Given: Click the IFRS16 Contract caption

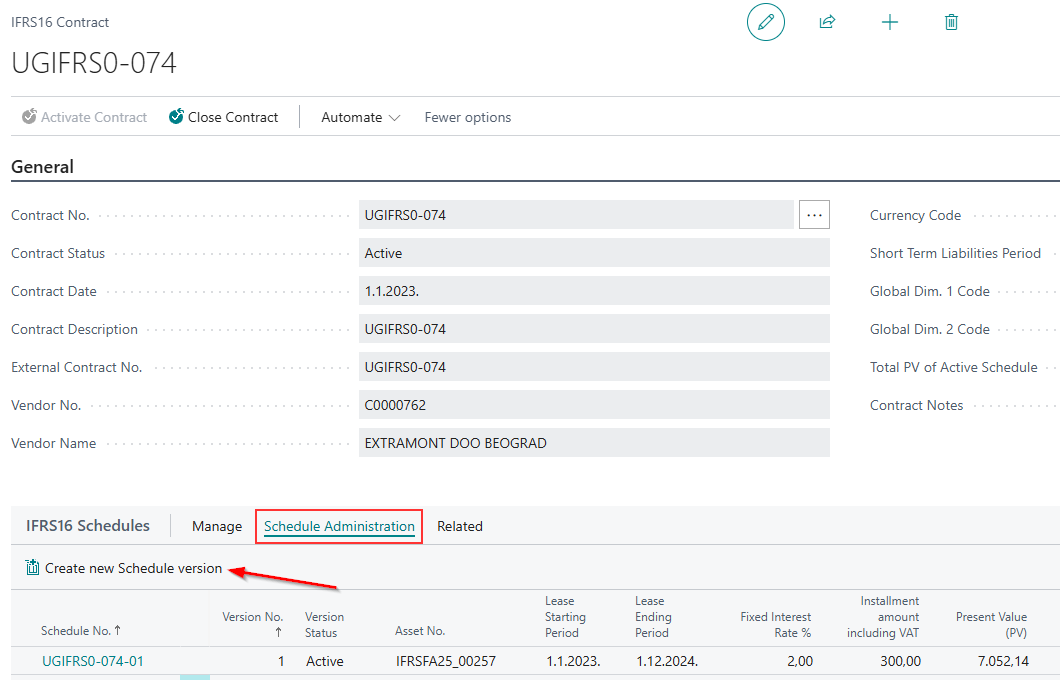Looking at the screenshot, I should click(60, 22).
